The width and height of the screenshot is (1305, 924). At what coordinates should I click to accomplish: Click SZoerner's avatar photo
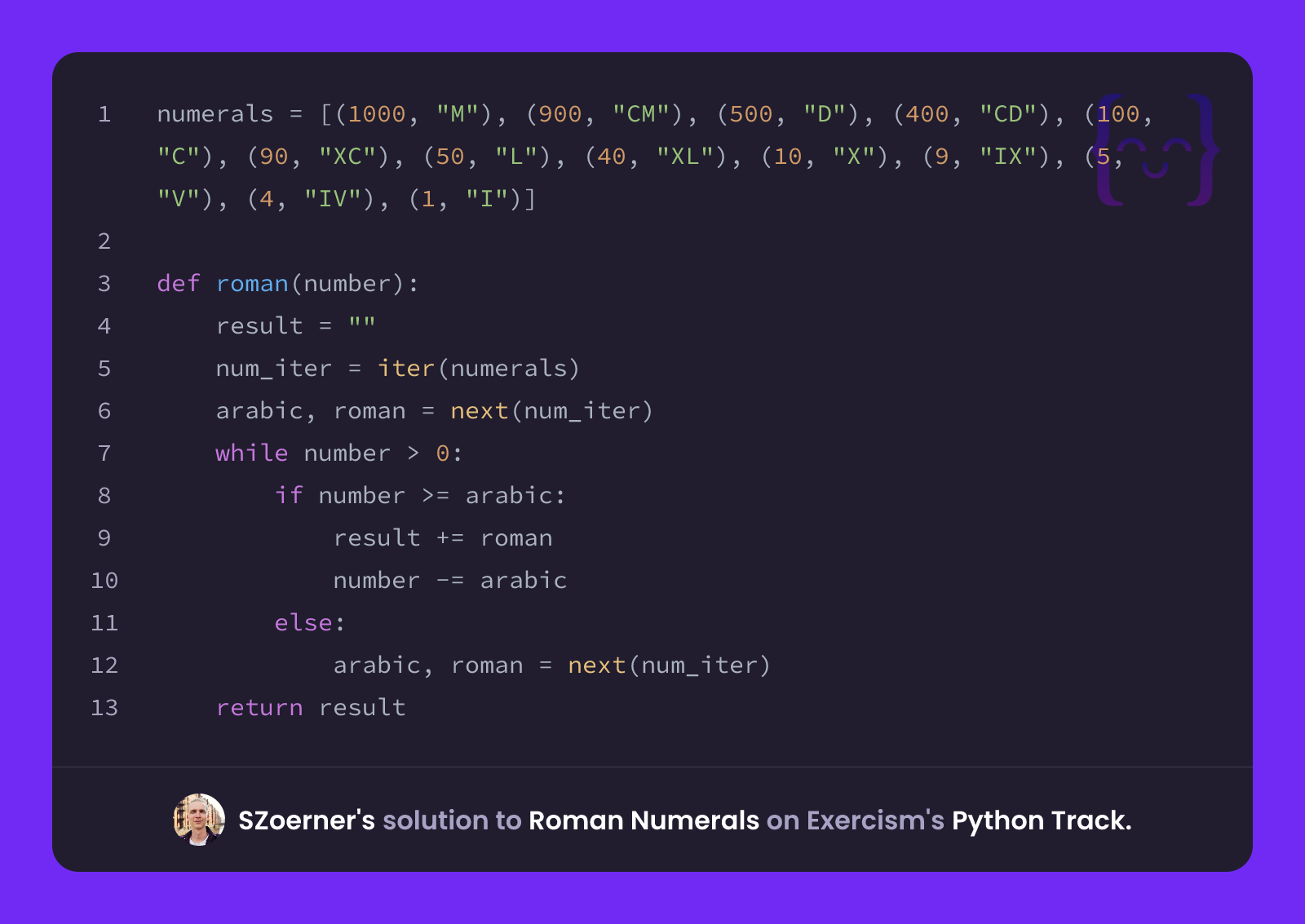199,820
